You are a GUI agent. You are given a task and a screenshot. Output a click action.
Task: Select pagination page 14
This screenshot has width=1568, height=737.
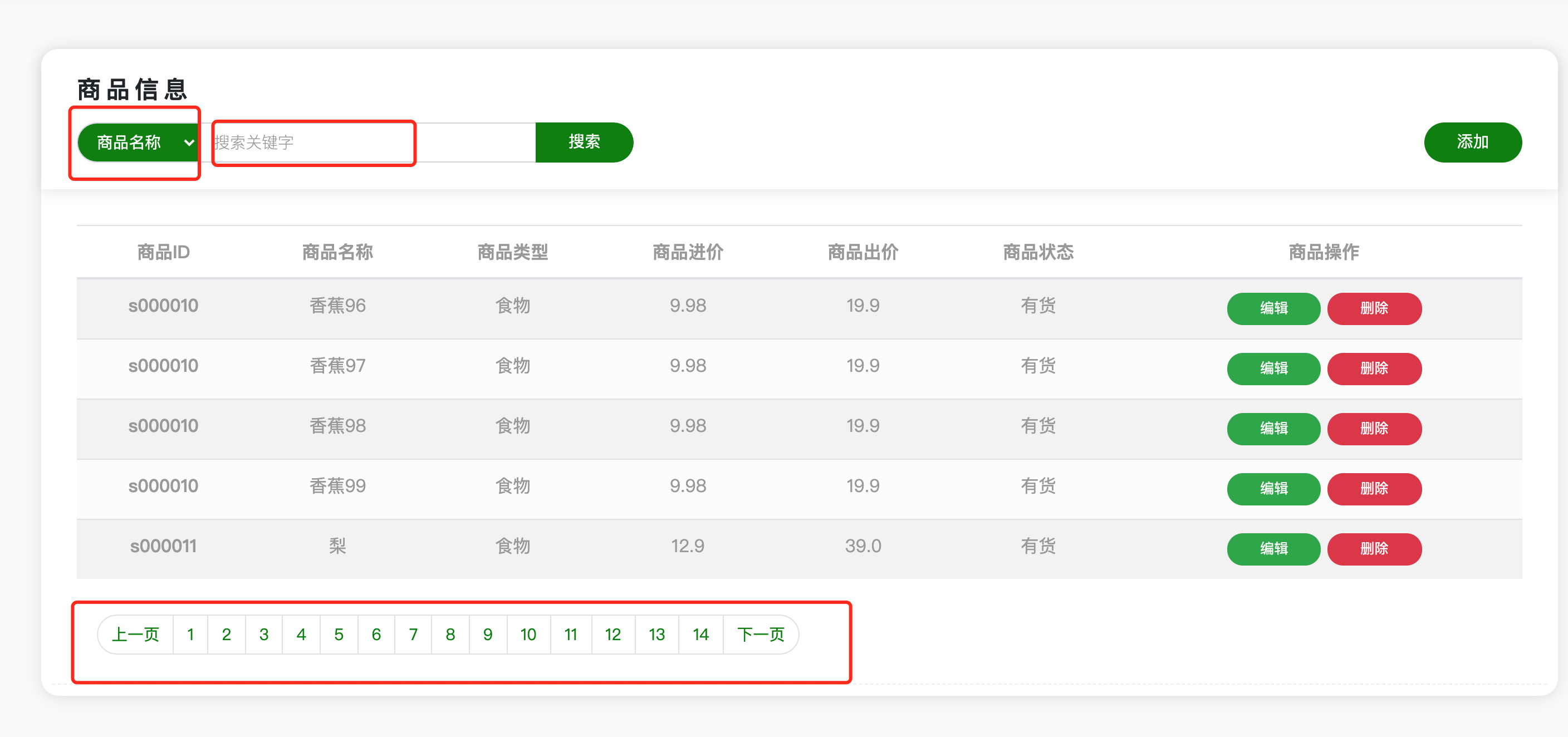[x=700, y=635]
